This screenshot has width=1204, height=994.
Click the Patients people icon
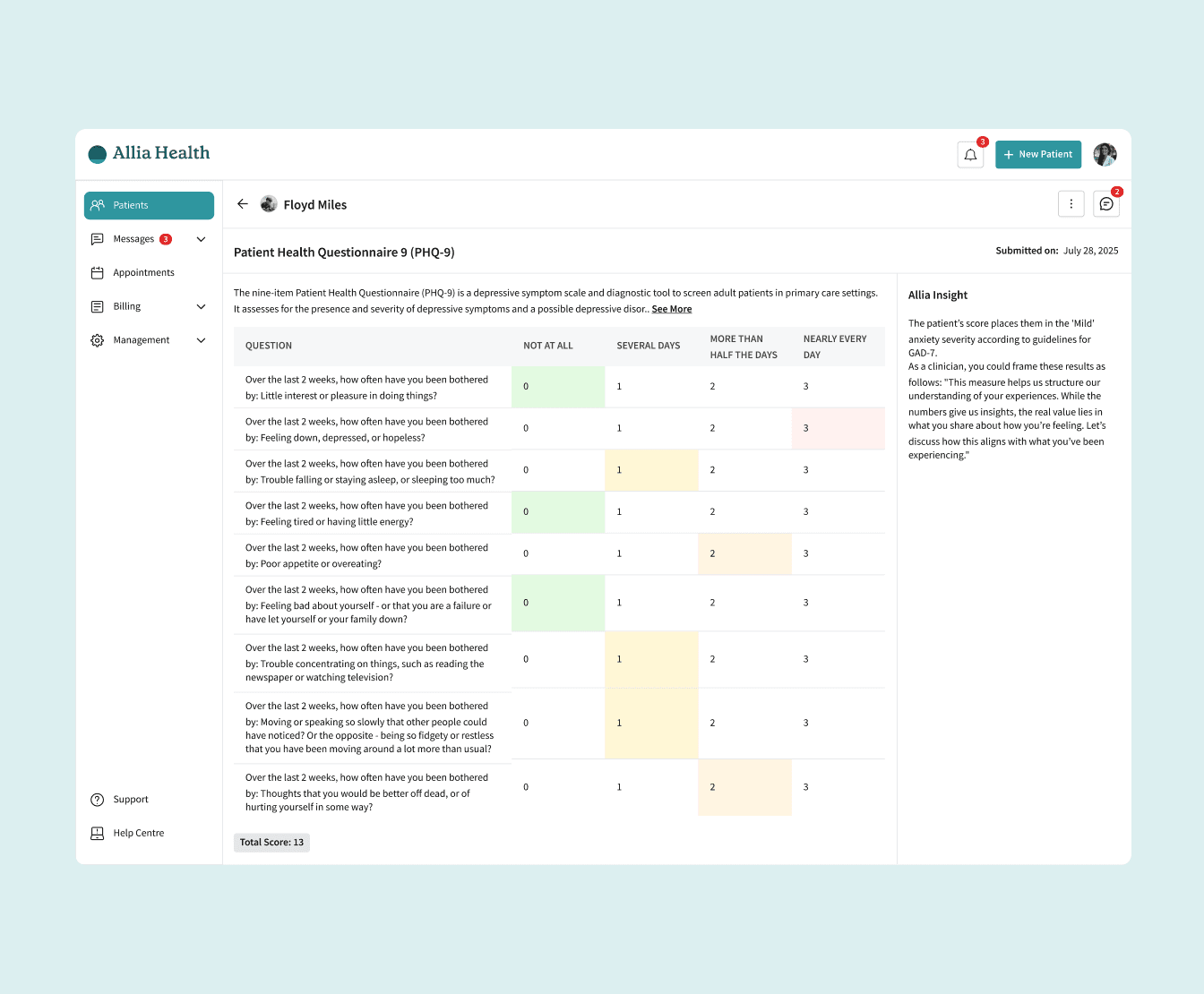98,205
